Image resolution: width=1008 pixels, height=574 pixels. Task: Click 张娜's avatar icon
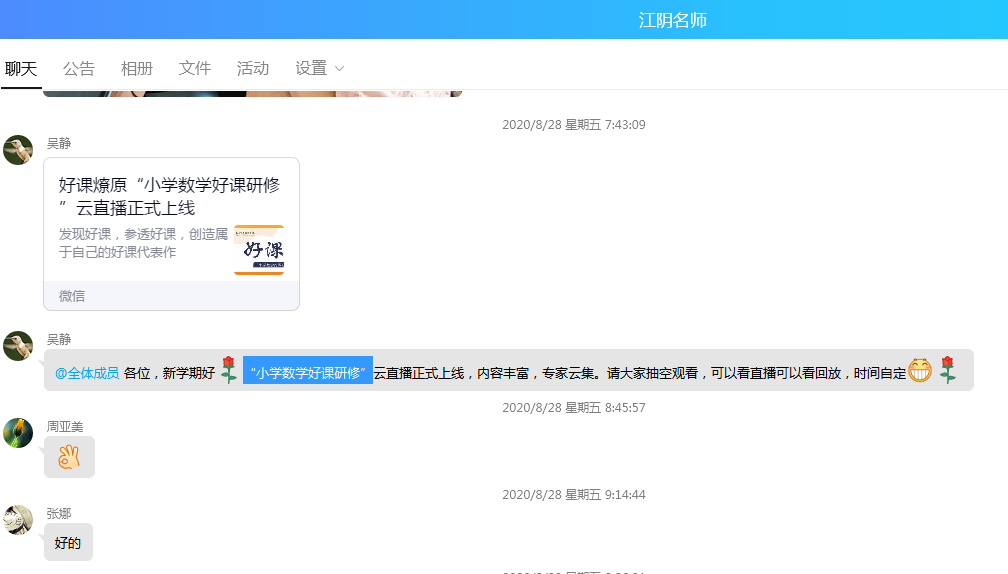pos(18,520)
